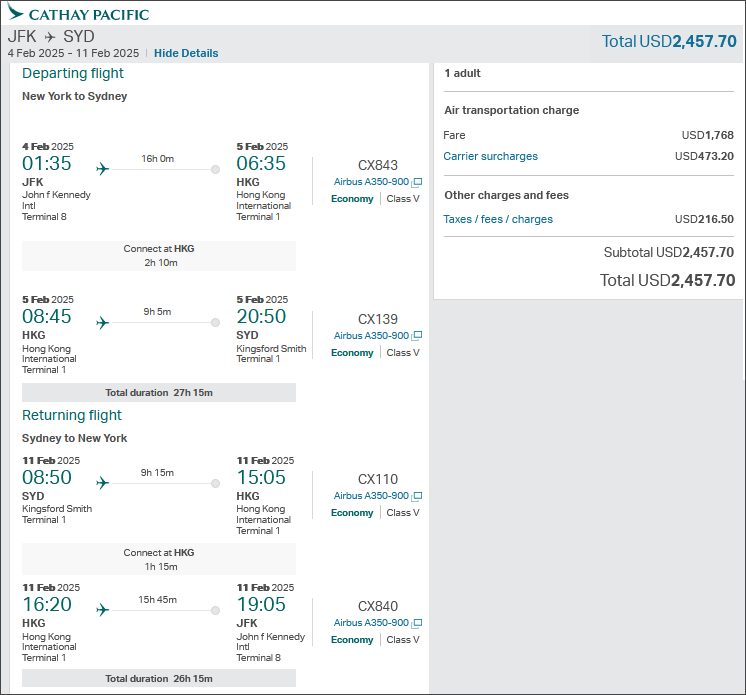Viewport: 746px width, 695px height.
Task: Click New York to Sydney route label
Action: [75, 96]
